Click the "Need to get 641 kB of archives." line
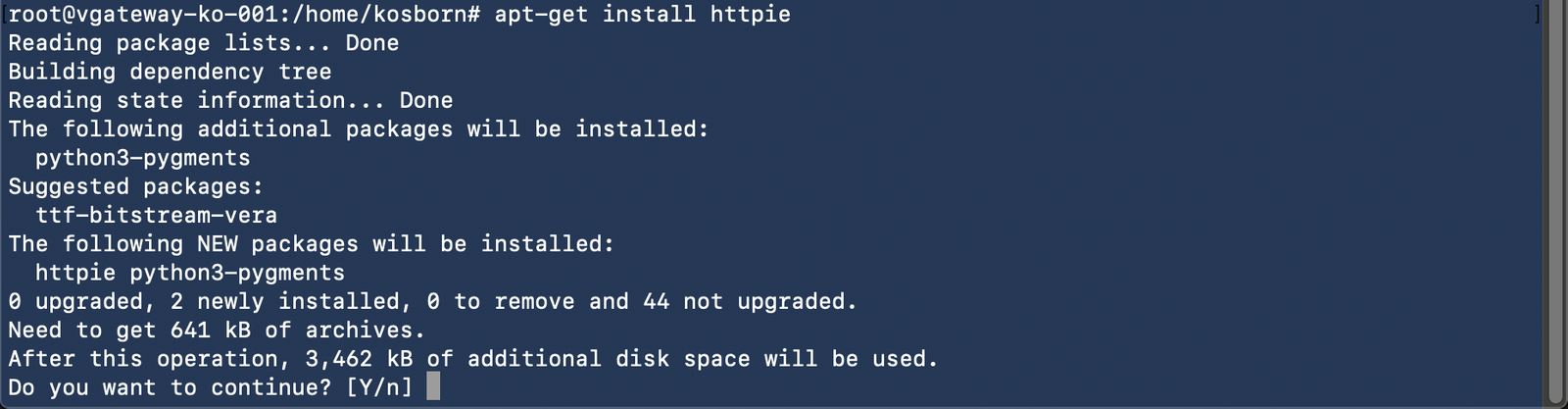 (217, 330)
